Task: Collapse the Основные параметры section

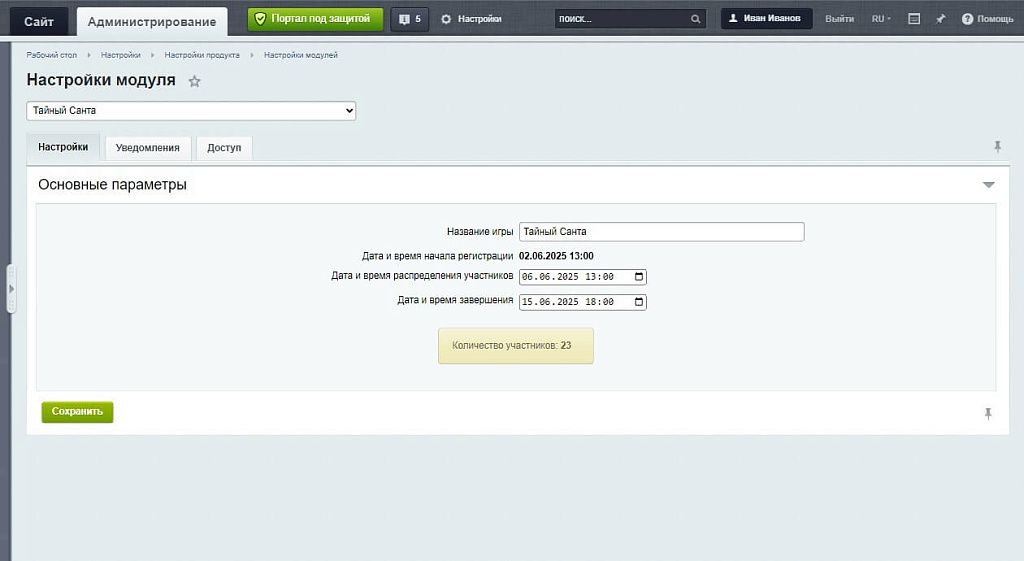Action: tap(988, 185)
